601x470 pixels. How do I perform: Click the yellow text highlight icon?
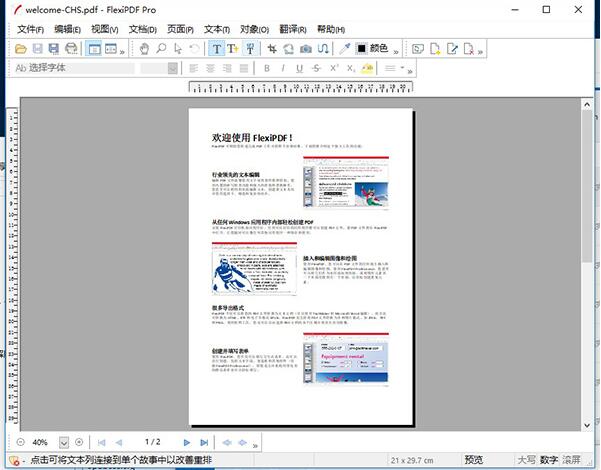pyautogui.click(x=367, y=68)
